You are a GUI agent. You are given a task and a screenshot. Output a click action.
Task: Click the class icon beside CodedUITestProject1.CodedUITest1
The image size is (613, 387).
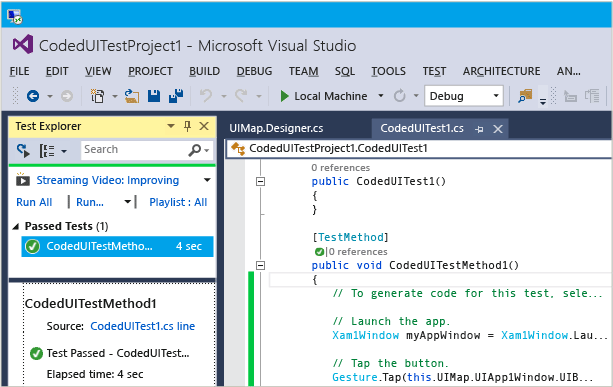pyautogui.click(x=238, y=149)
